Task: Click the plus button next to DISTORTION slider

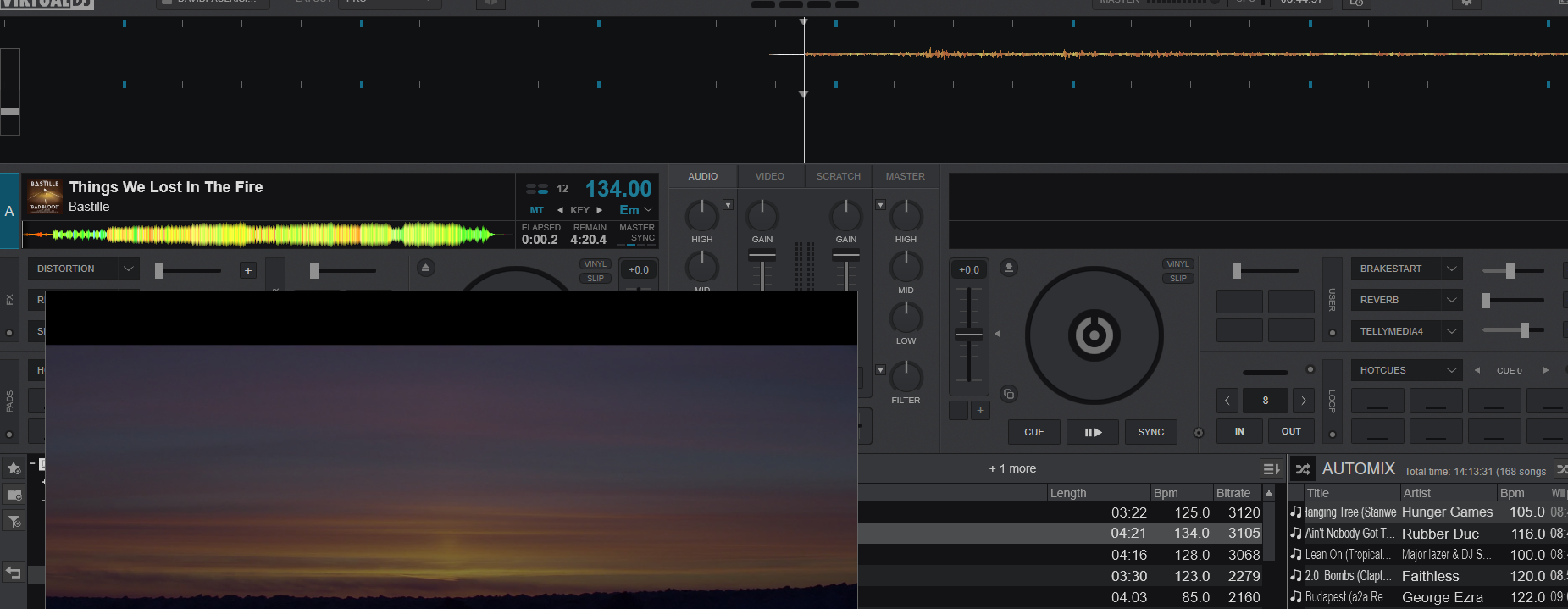Action: pyautogui.click(x=248, y=270)
